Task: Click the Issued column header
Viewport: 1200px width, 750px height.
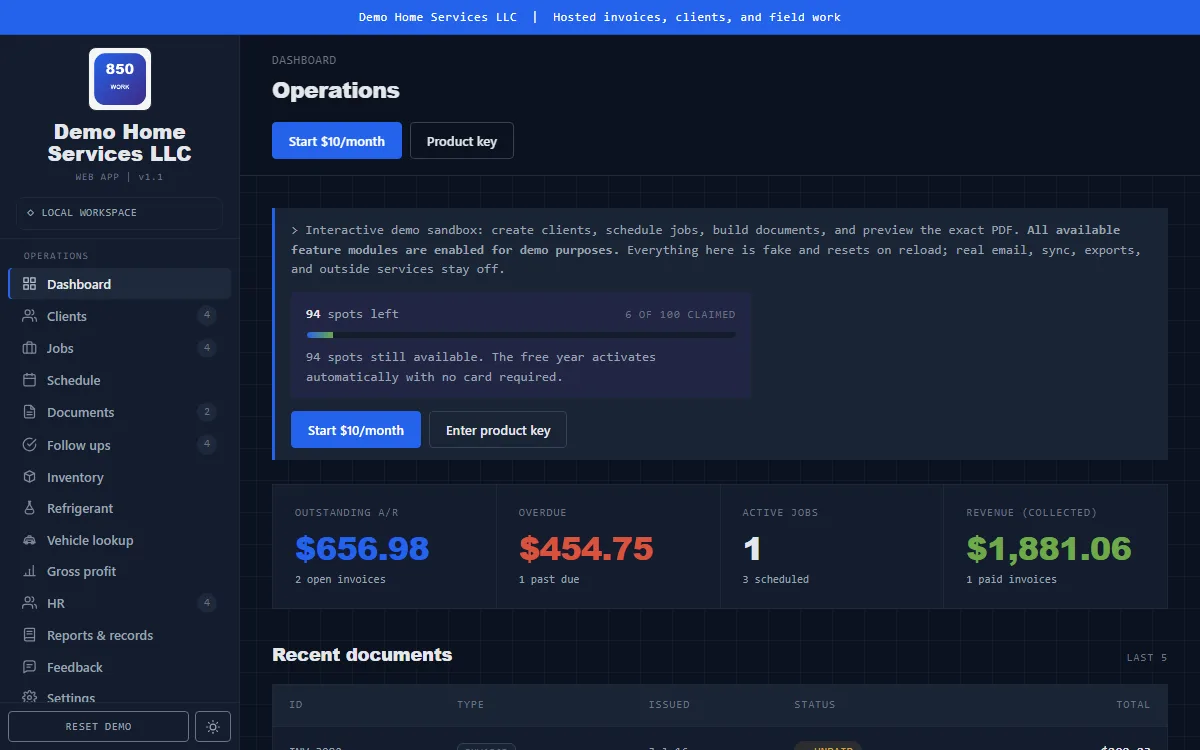Action: pyautogui.click(x=669, y=705)
